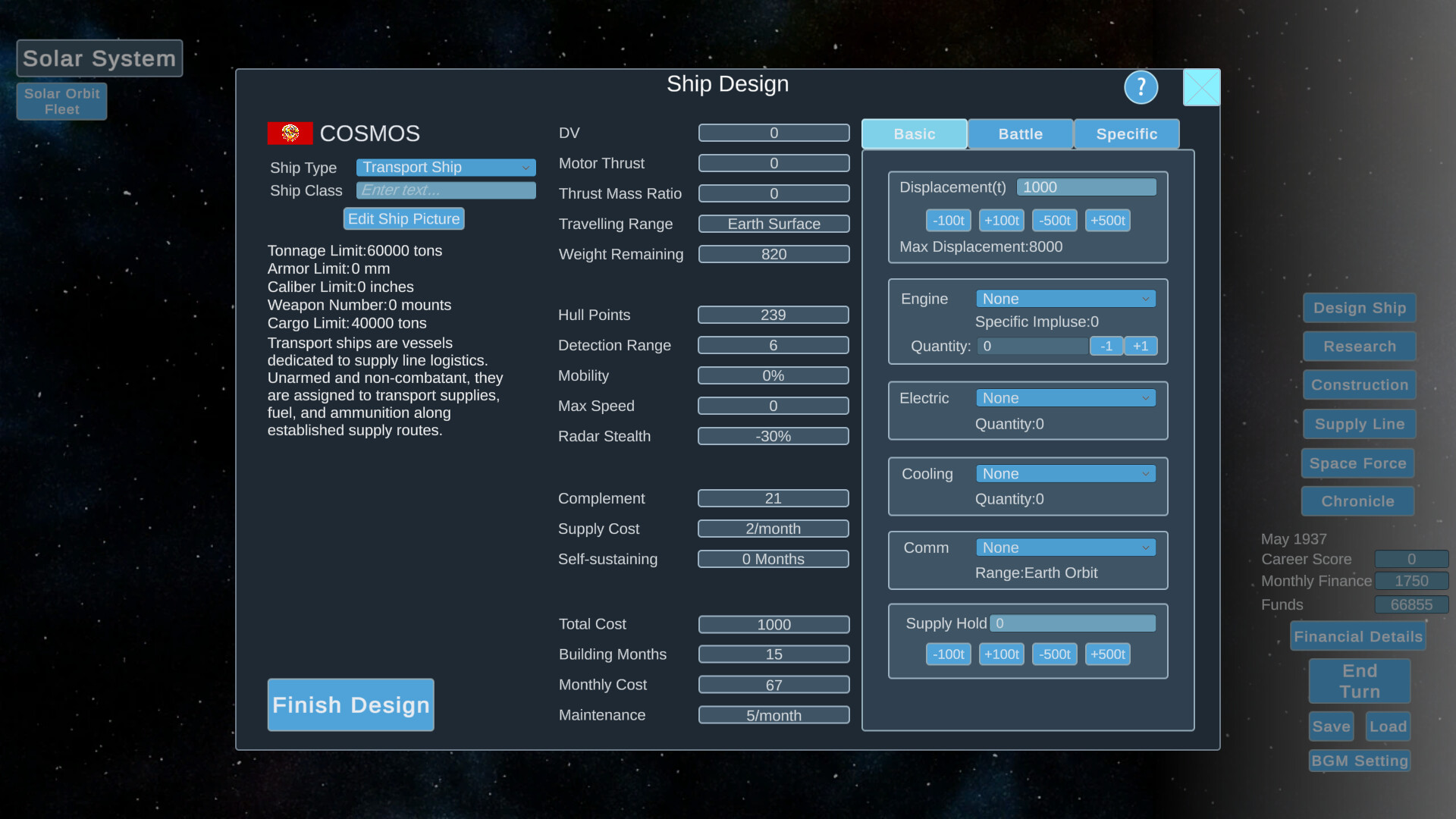Open Edit Ship Picture
The height and width of the screenshot is (819, 1456).
pos(403,218)
